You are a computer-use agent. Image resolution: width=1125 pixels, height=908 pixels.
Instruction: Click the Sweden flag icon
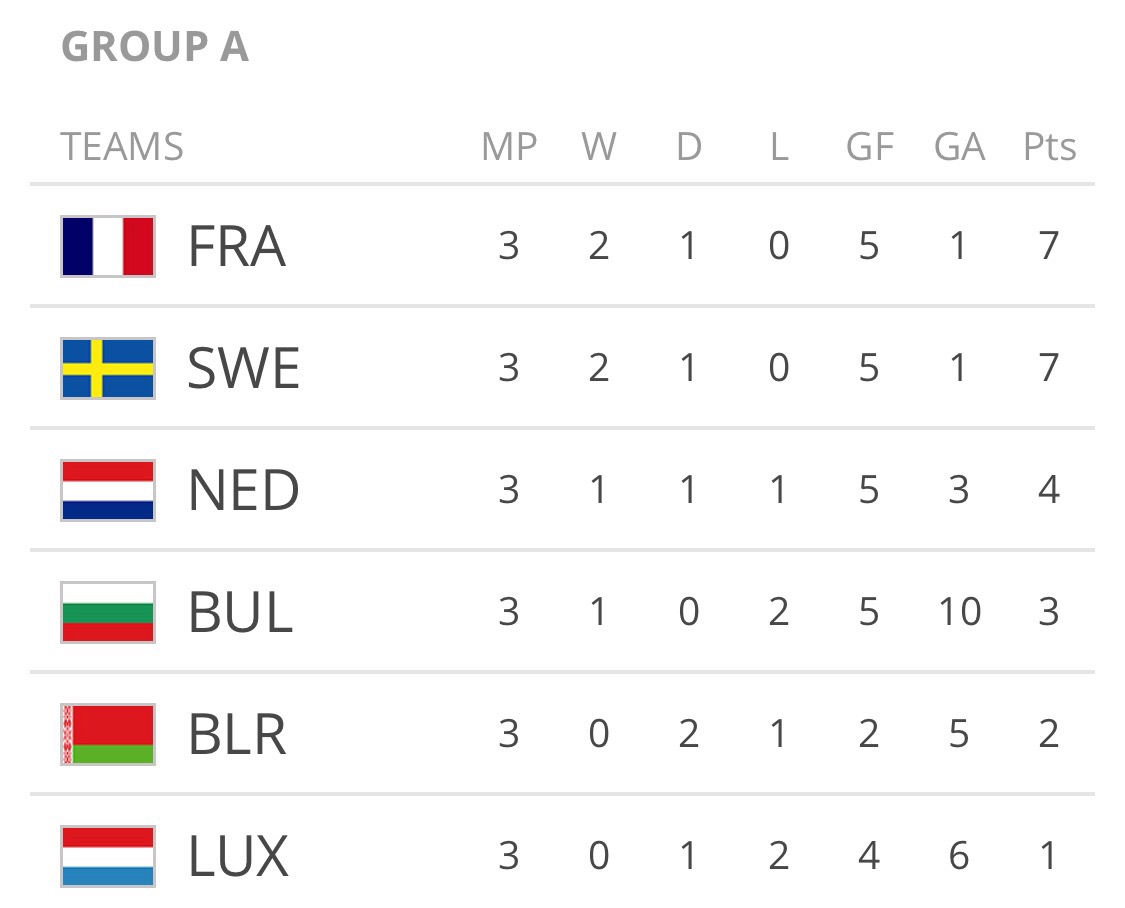tap(108, 369)
